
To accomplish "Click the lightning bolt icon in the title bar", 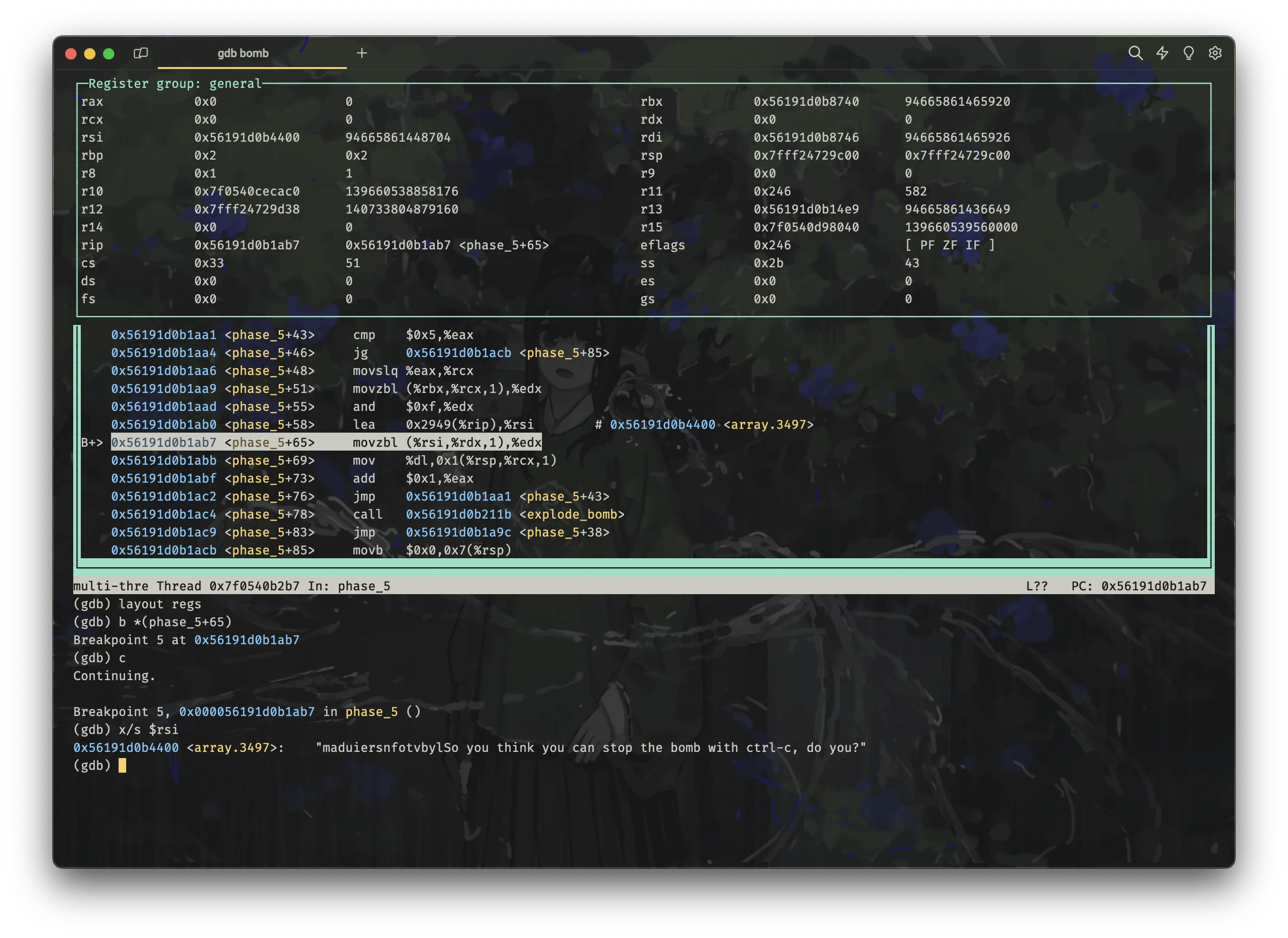I will (1162, 53).
